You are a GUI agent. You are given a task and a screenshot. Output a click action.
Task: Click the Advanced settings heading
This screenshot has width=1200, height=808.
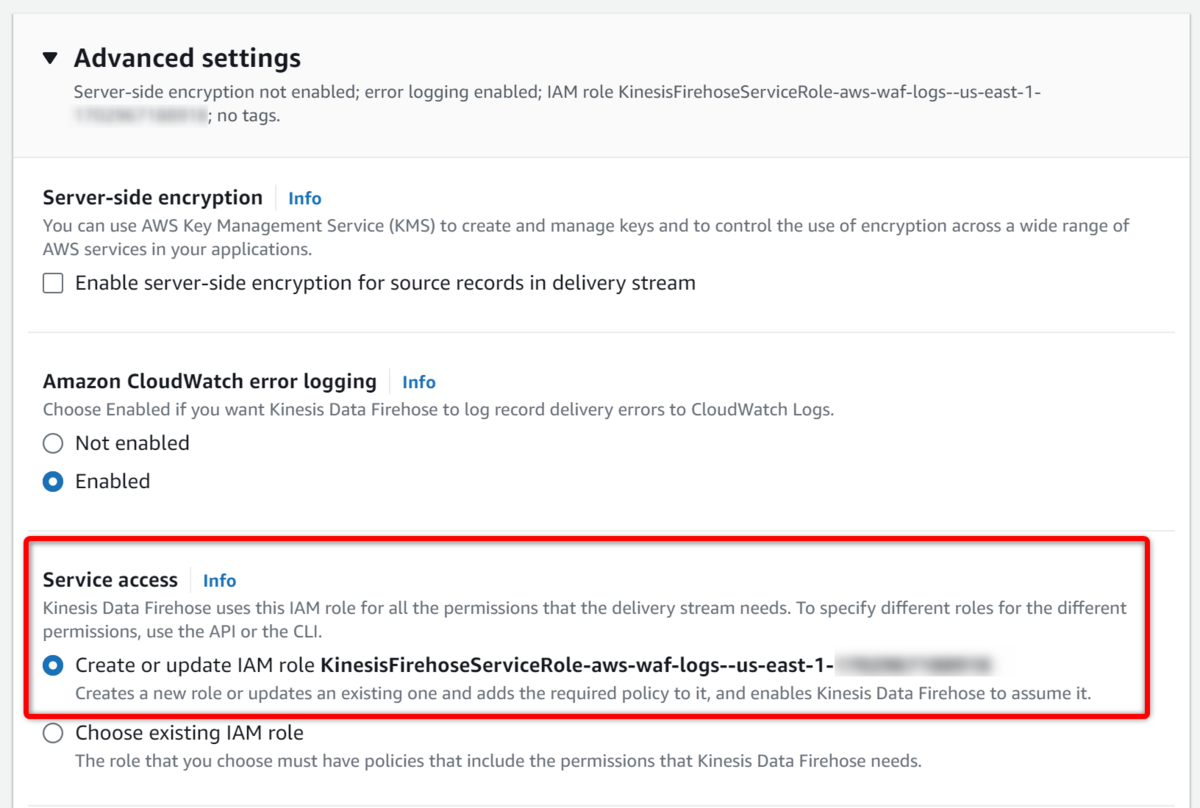187,58
